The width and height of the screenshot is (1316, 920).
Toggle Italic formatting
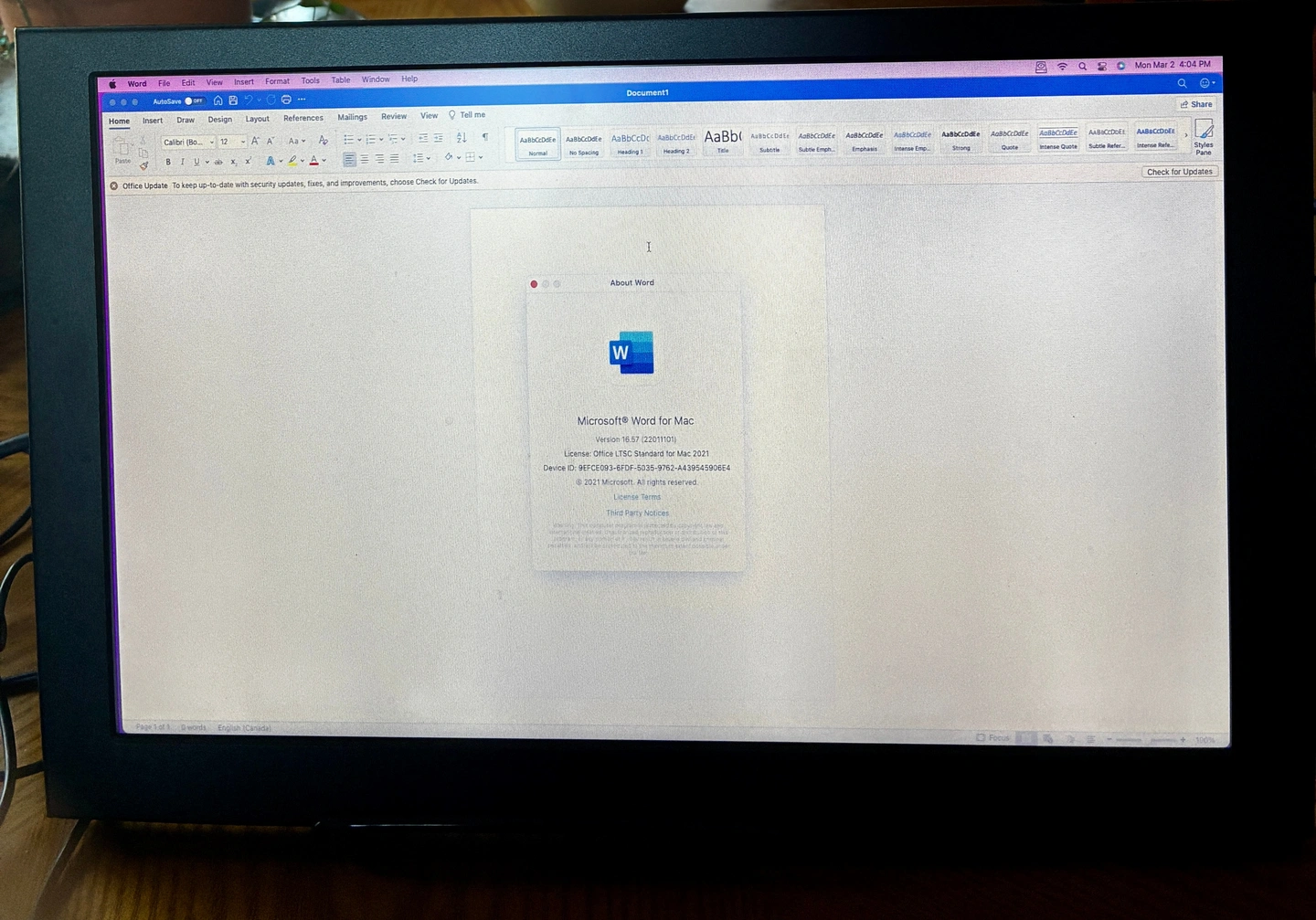(182, 162)
